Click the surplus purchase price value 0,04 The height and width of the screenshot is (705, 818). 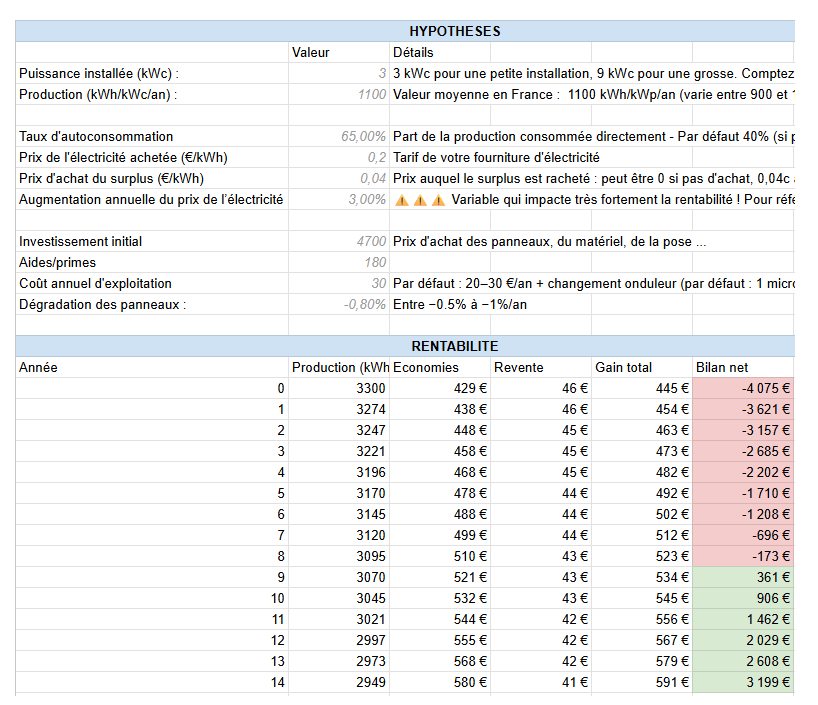point(339,178)
